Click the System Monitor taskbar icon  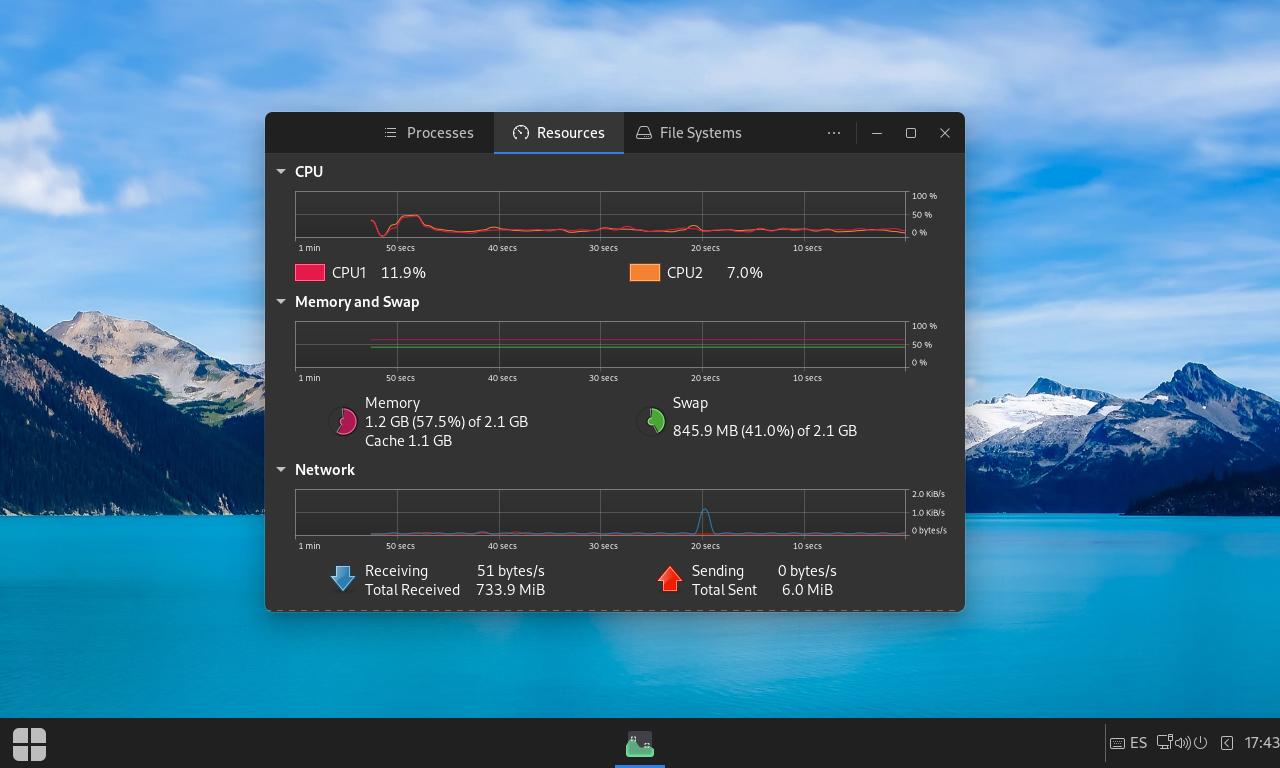tap(640, 744)
